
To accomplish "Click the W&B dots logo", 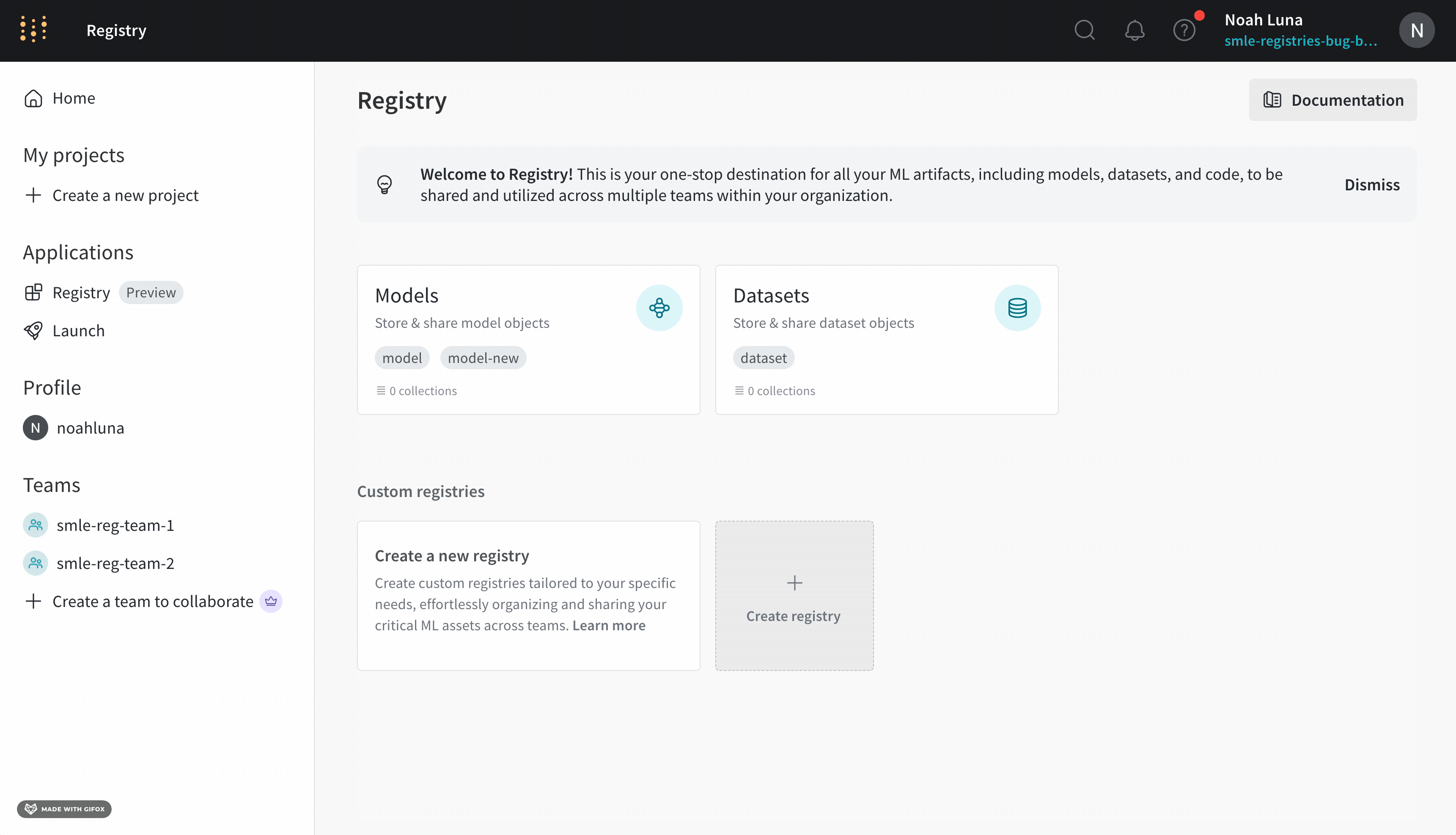I will click(33, 29).
